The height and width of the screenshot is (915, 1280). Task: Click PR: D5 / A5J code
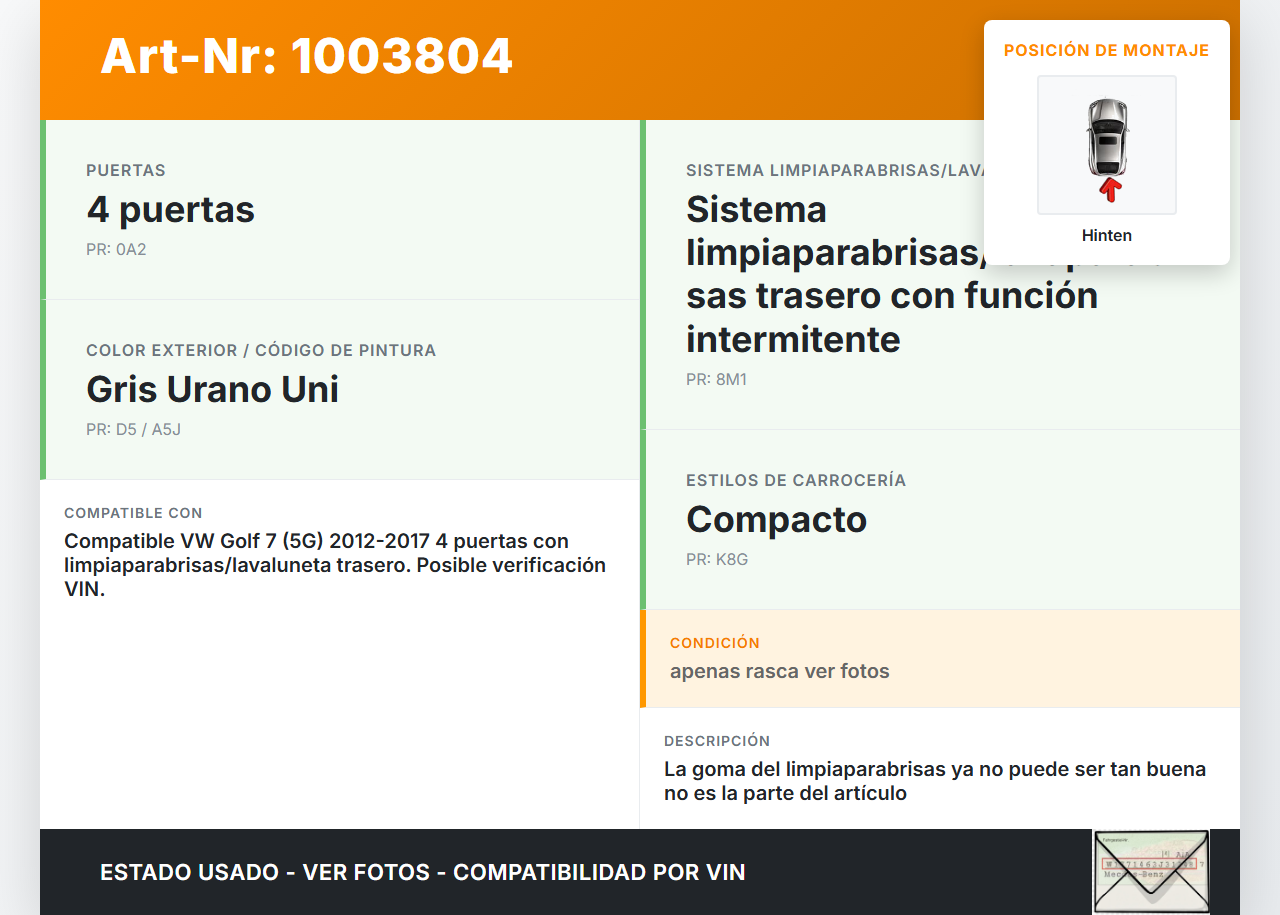133,429
